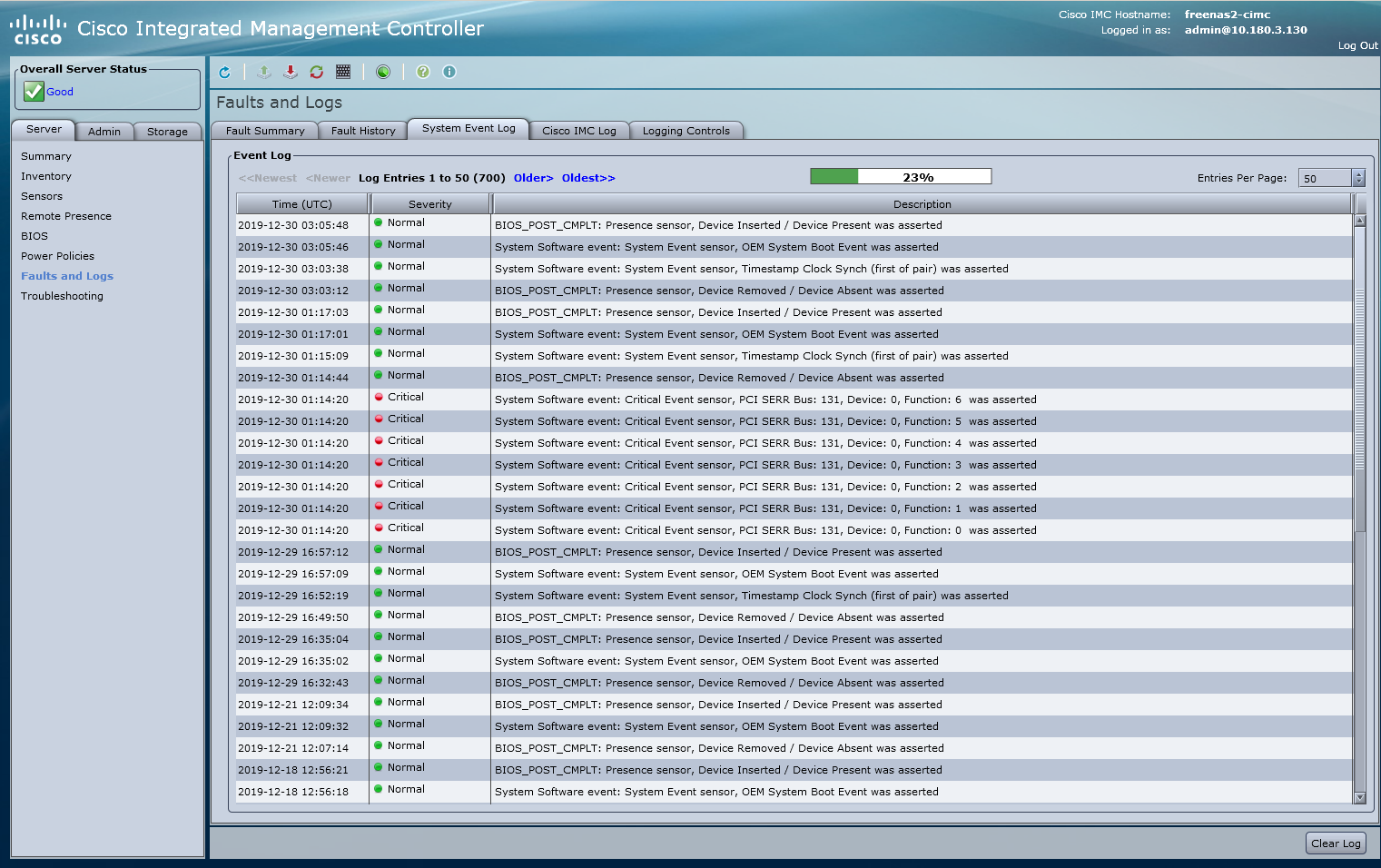1381x868 pixels.
Task: Open Inventory in the sidebar
Action: coord(46,176)
